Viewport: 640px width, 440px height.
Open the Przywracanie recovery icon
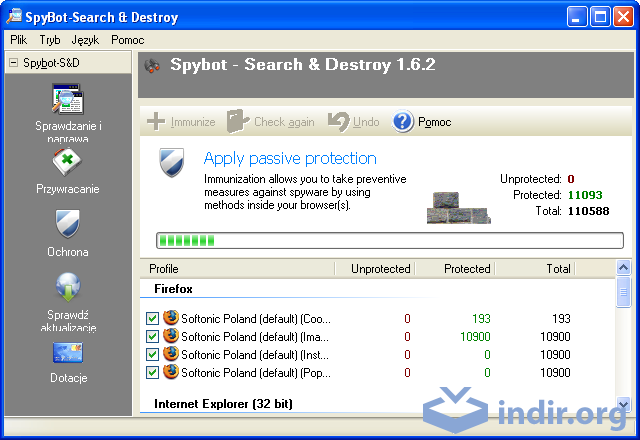pyautogui.click(x=67, y=162)
